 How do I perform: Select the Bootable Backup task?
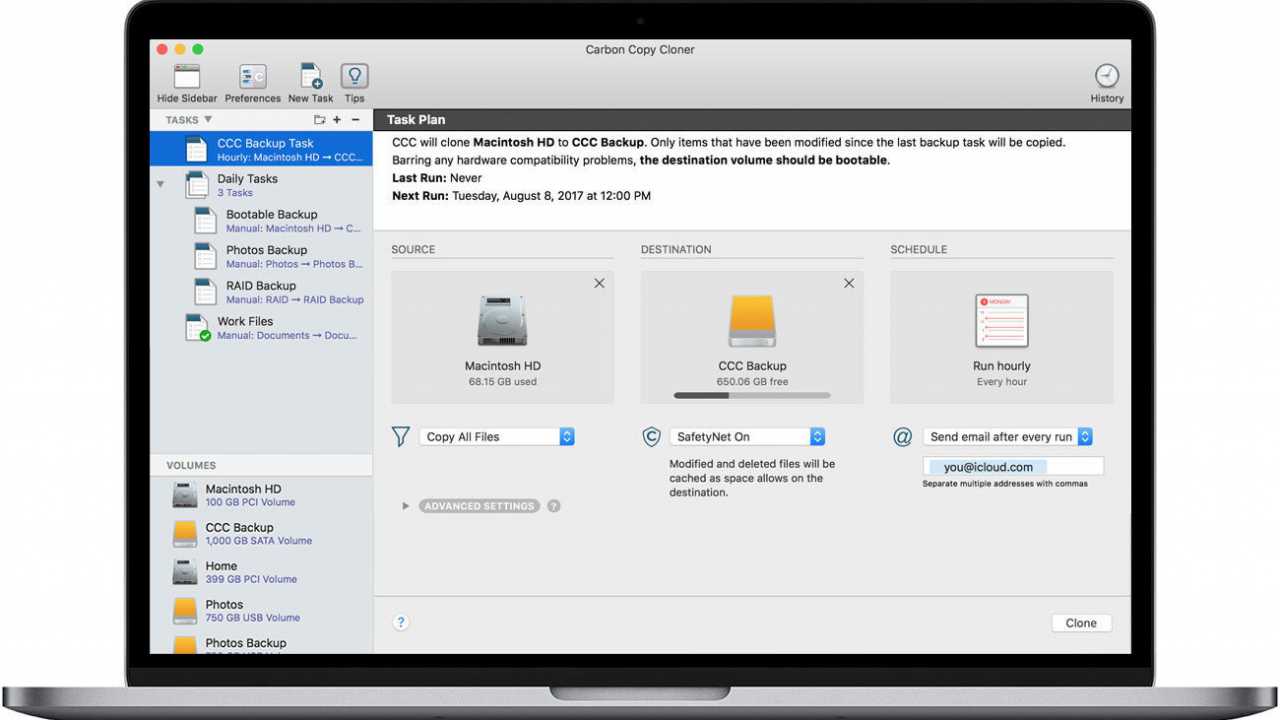261,221
